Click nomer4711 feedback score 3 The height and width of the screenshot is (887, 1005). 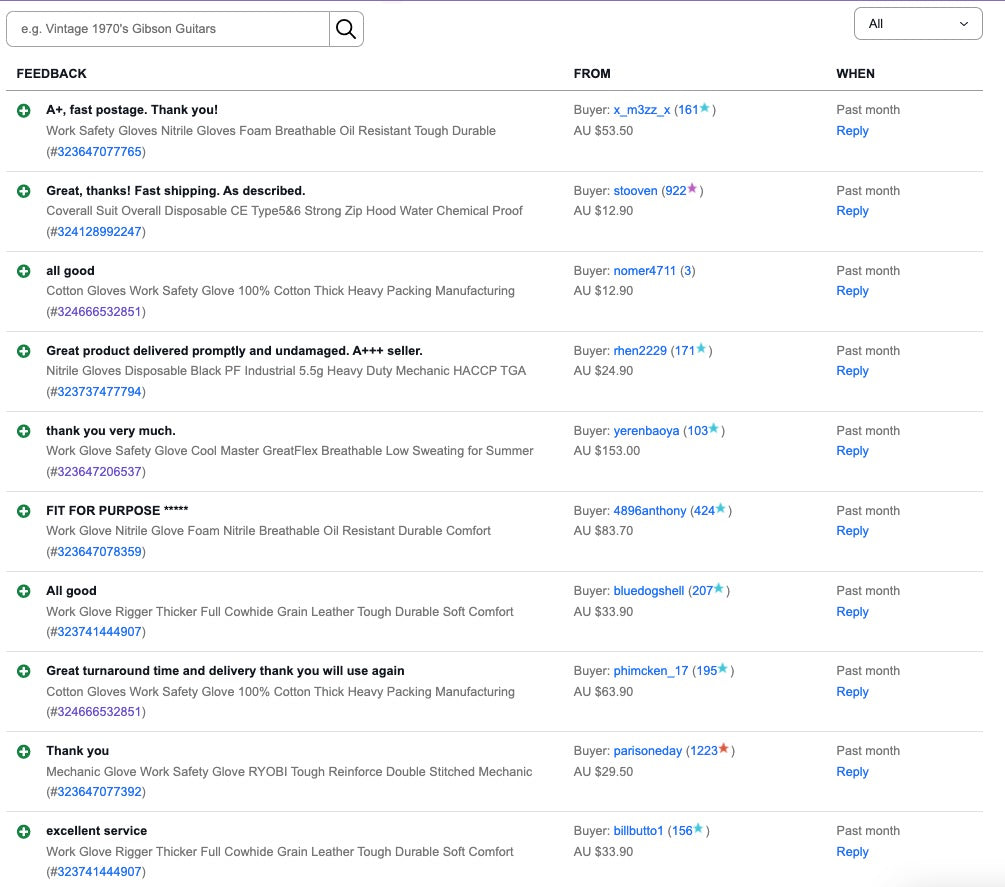point(687,270)
